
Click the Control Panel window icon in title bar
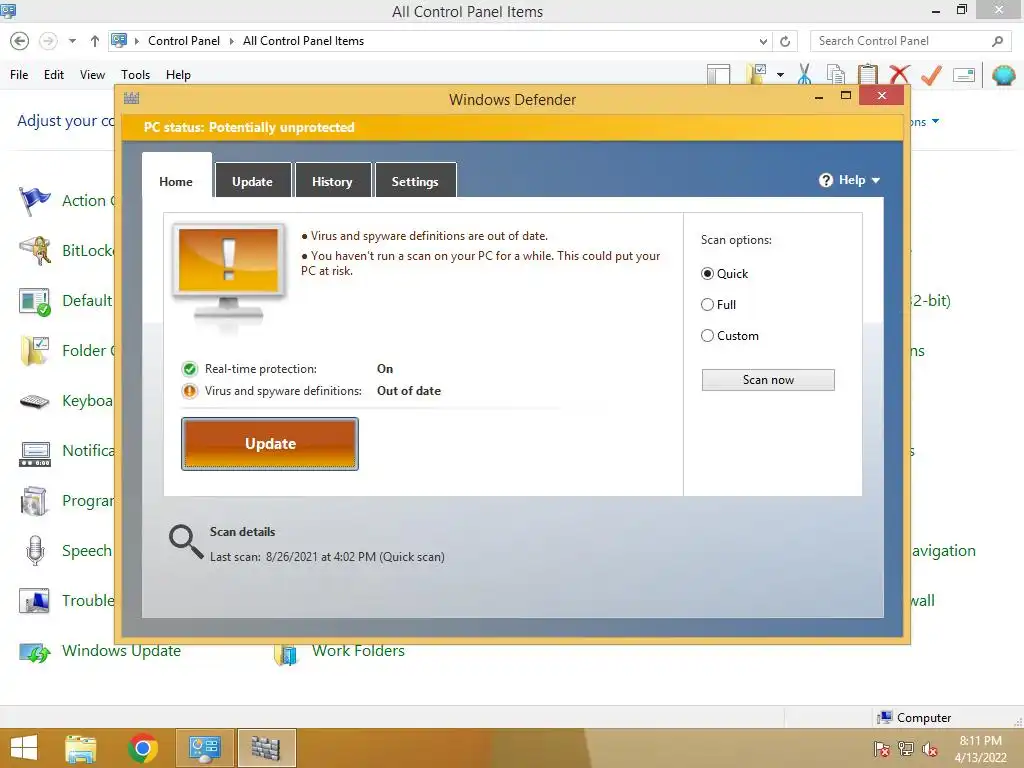(8, 10)
